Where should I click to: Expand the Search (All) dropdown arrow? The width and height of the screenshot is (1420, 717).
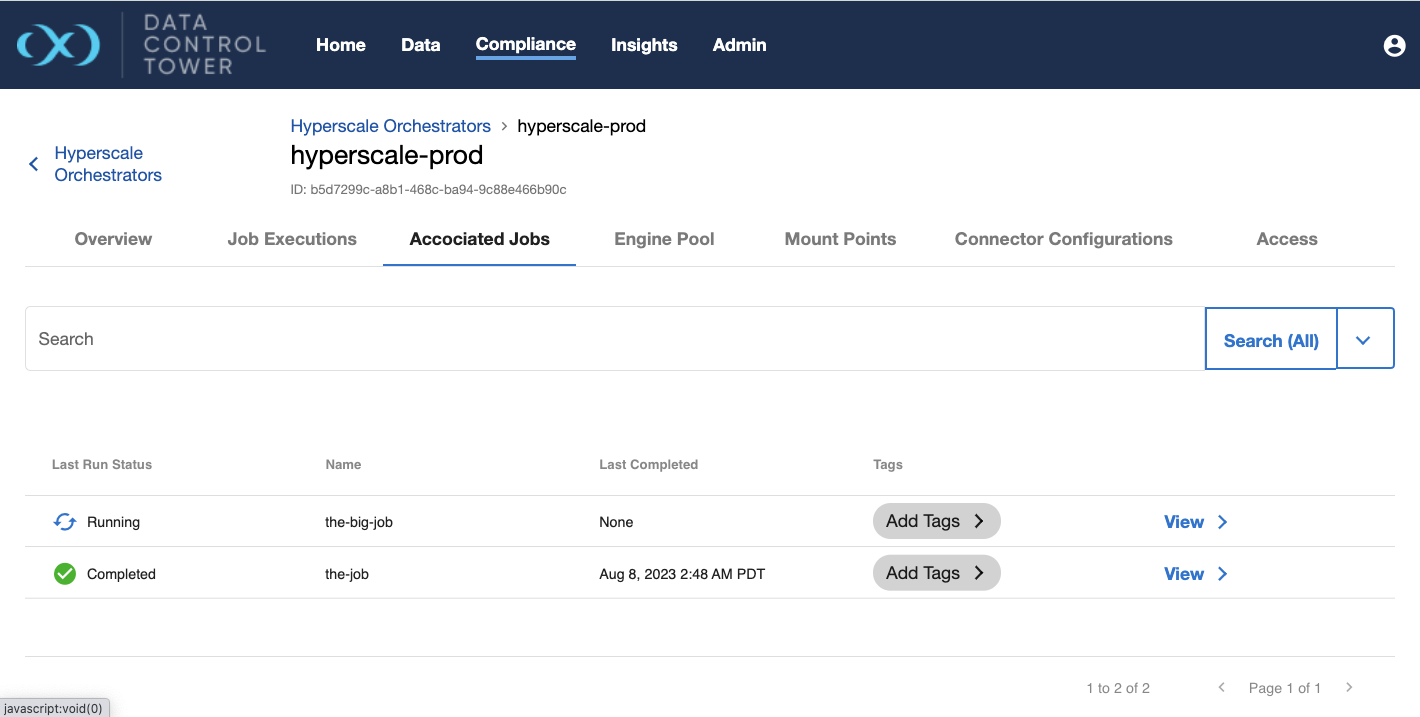(1364, 340)
